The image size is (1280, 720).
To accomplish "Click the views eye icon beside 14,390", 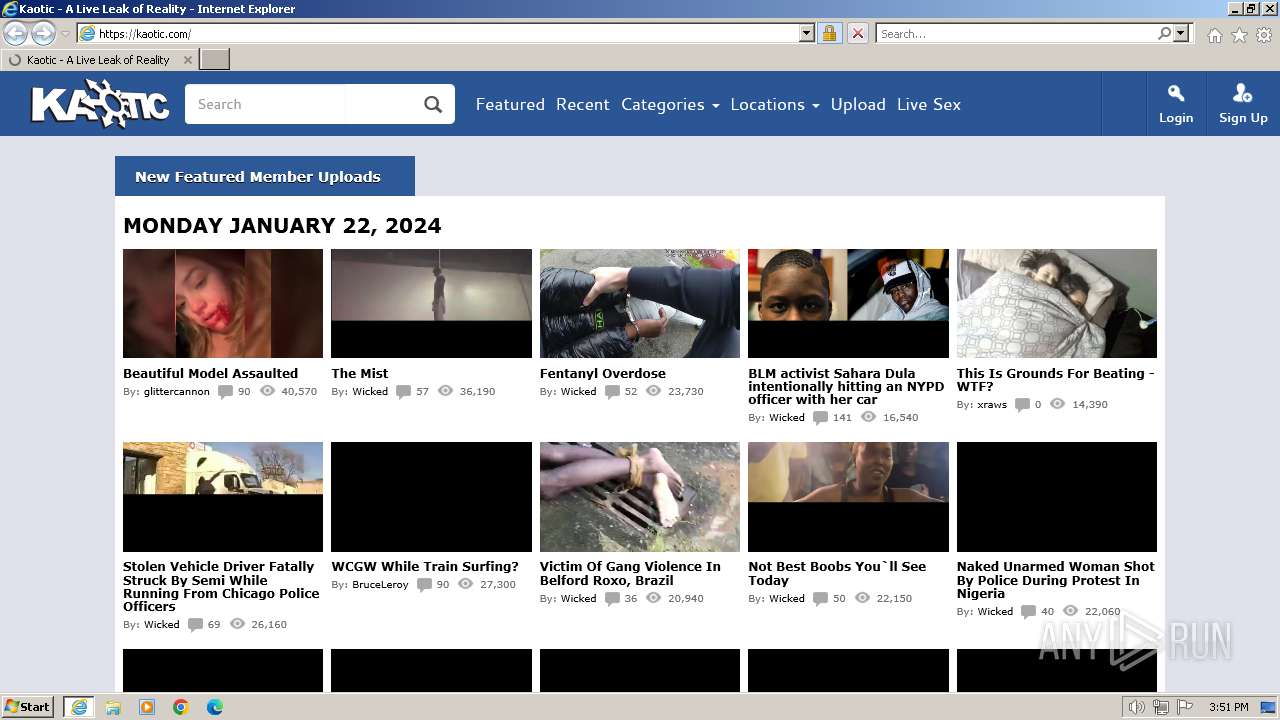I will pyautogui.click(x=1058, y=404).
